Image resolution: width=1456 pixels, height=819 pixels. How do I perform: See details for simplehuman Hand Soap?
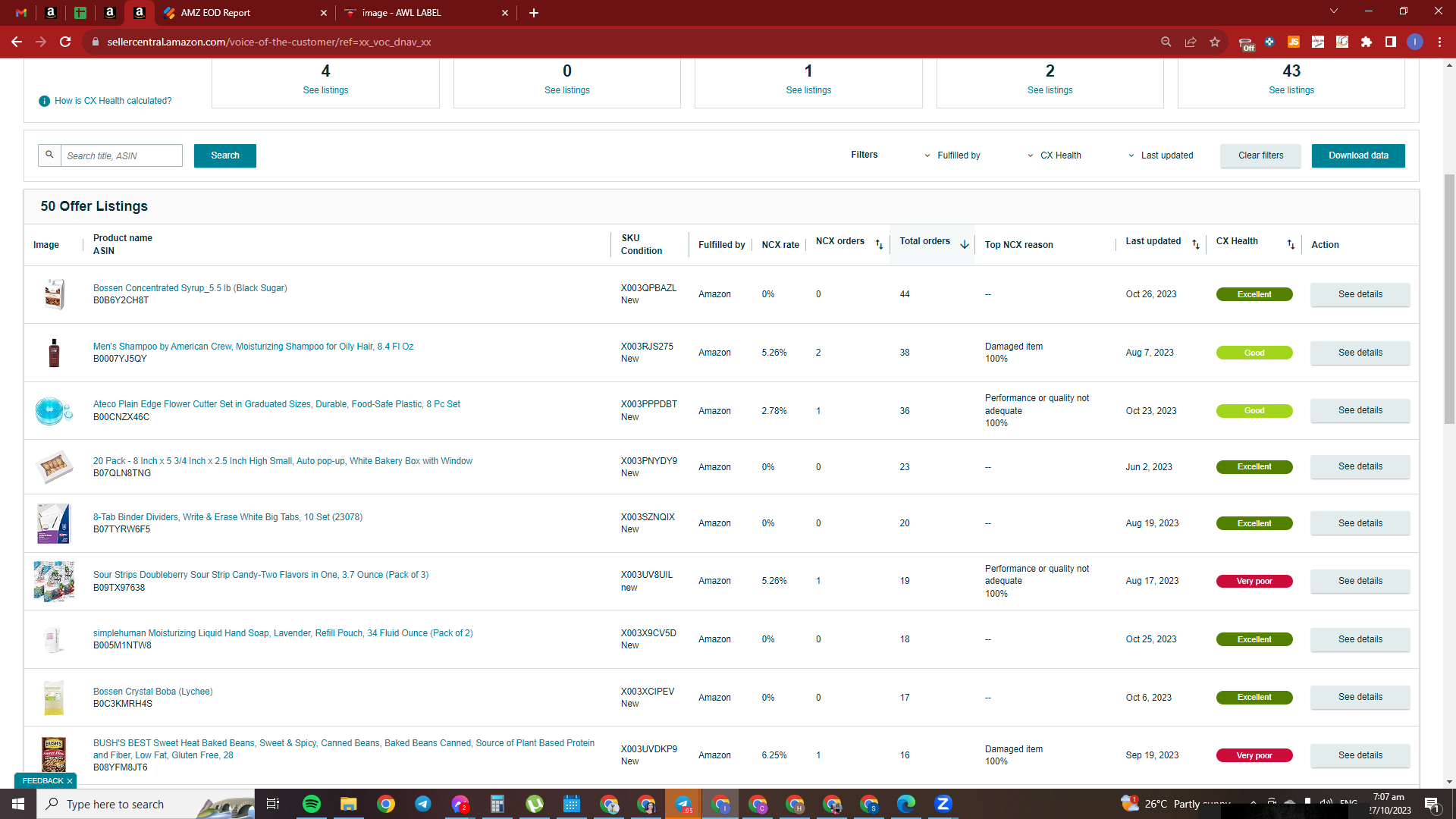[x=1360, y=639]
